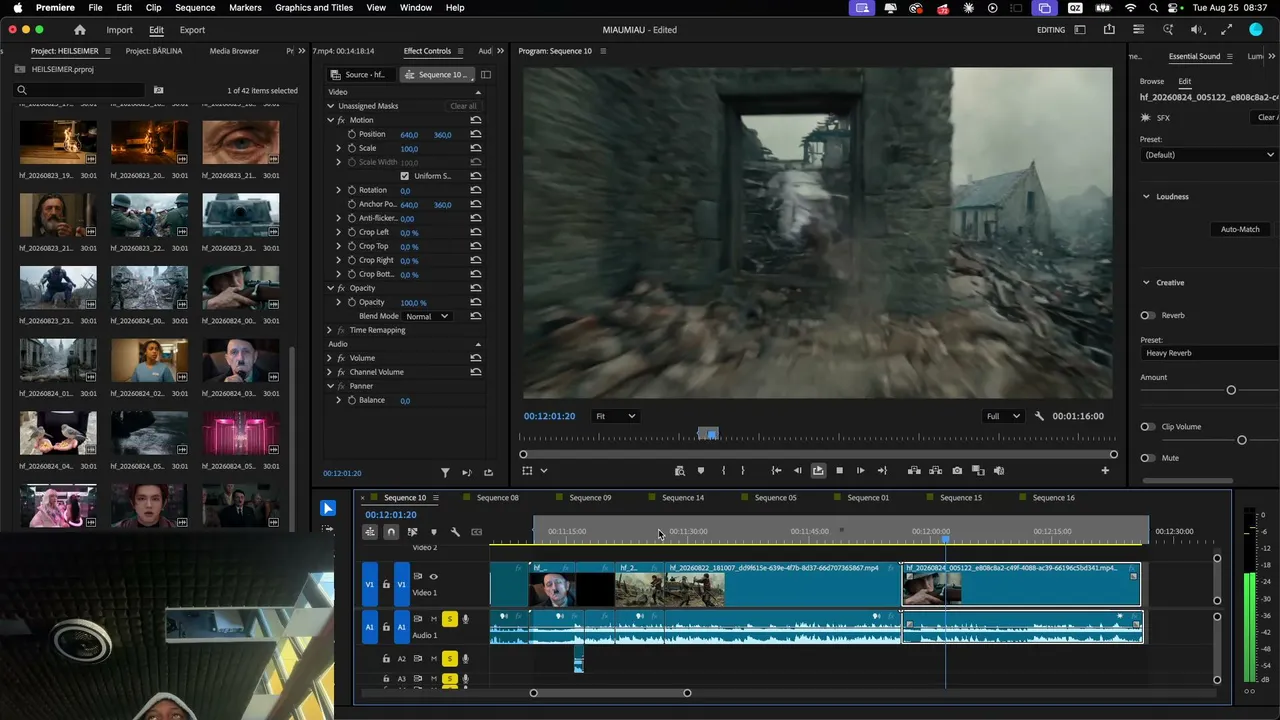
Task: Reset the Opacity value parameter
Action: point(476,302)
